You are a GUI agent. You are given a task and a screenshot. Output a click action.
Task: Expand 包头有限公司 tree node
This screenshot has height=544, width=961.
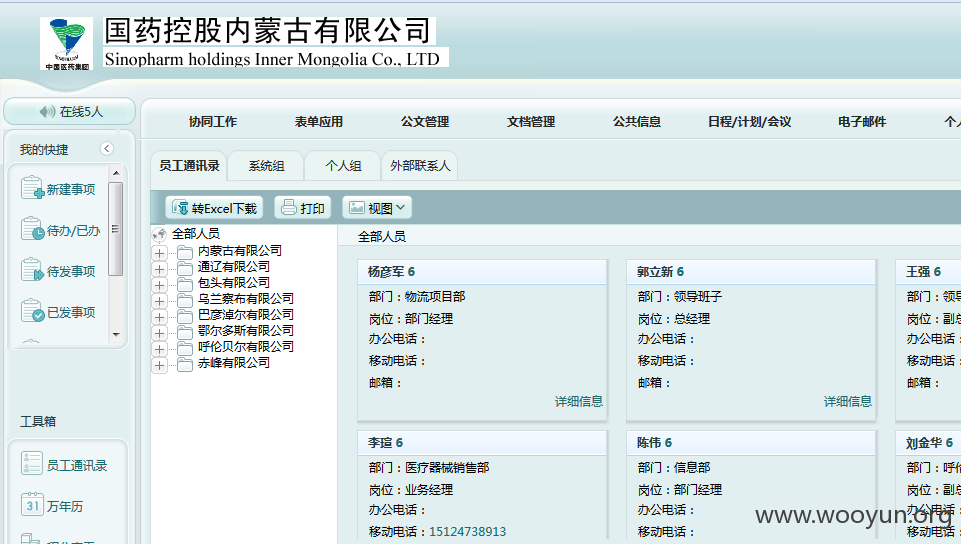click(x=159, y=285)
